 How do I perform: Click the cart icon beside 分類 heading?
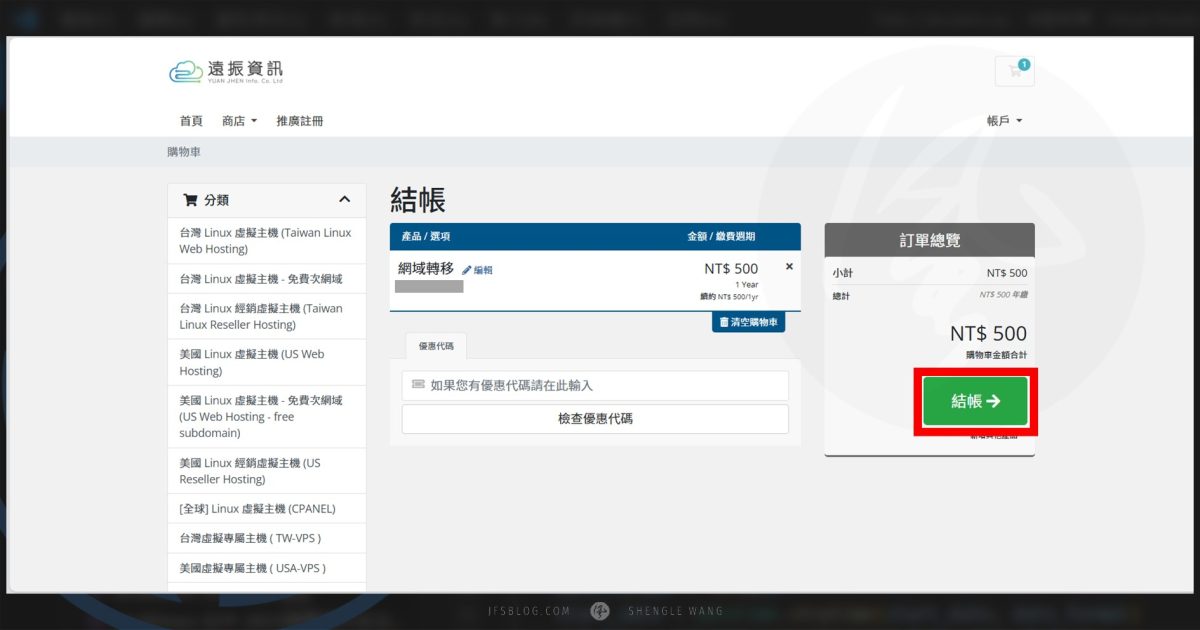click(x=188, y=198)
